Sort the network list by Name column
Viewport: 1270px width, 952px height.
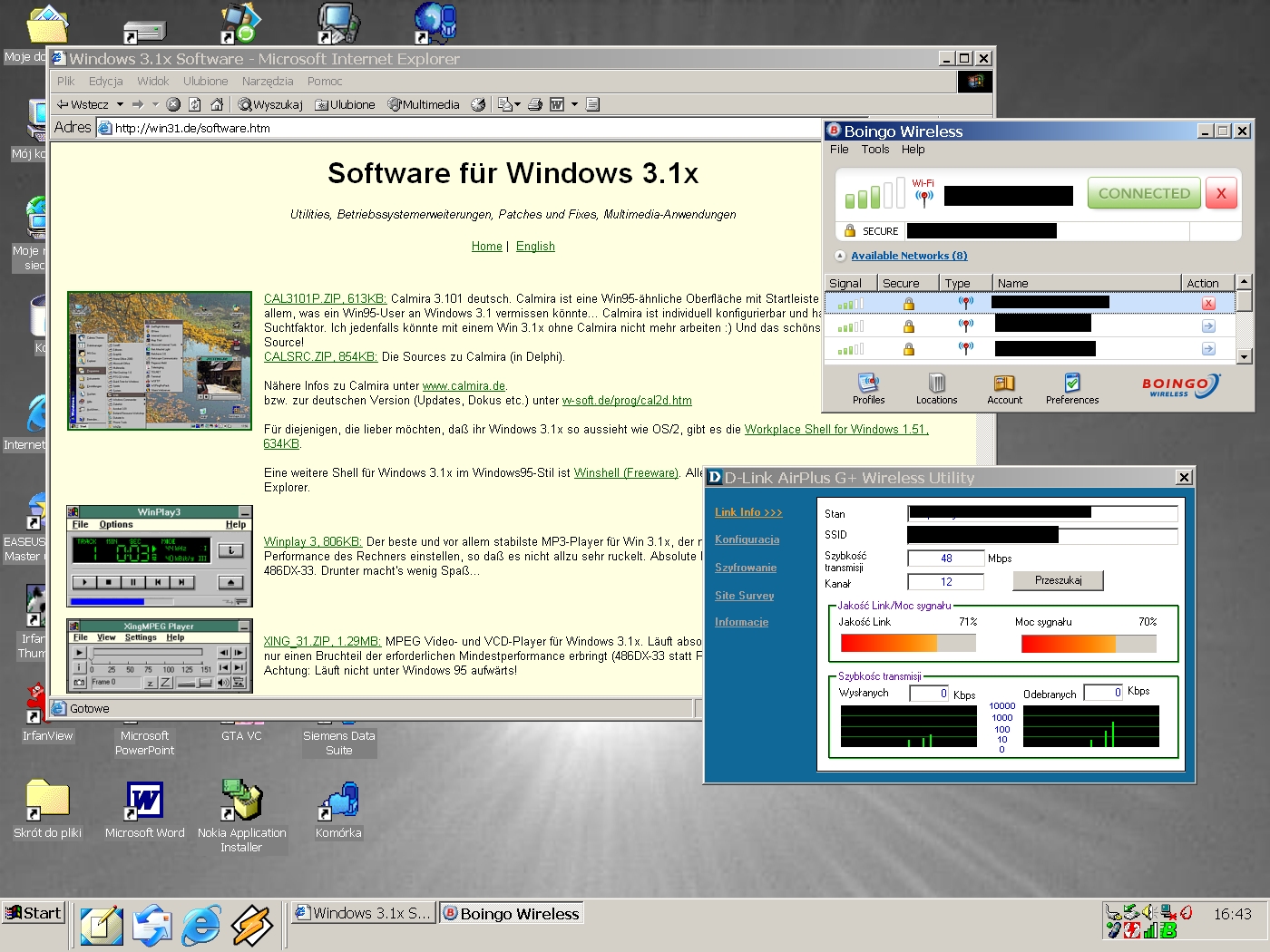1086,283
